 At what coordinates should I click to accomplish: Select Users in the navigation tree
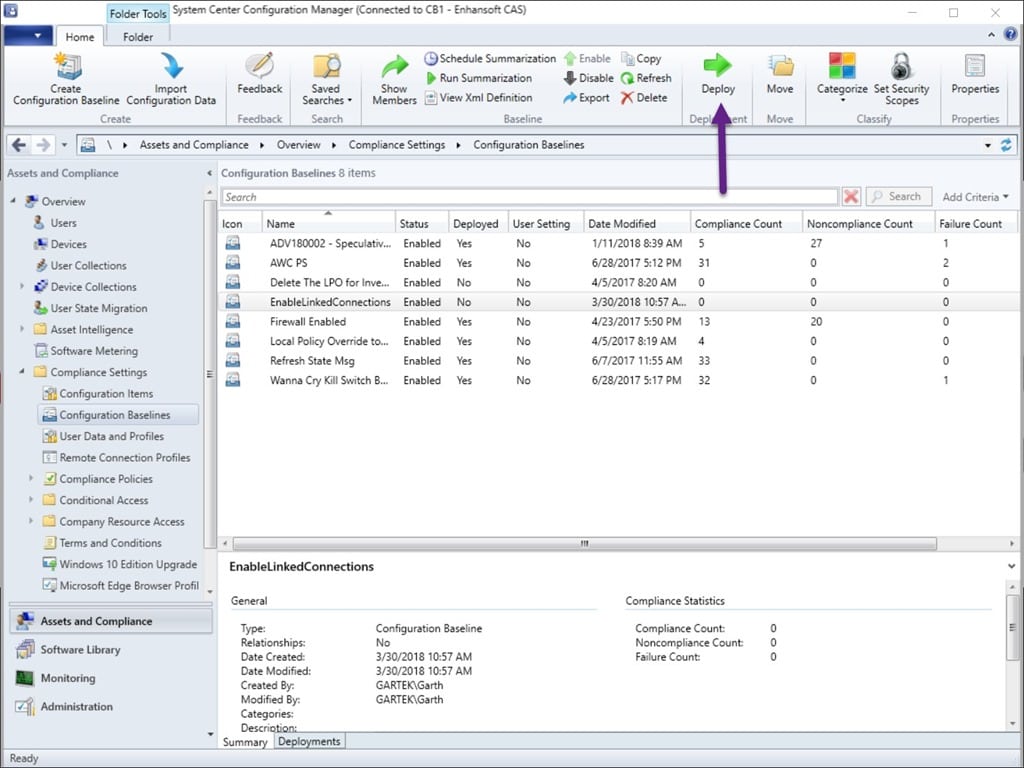(63, 223)
